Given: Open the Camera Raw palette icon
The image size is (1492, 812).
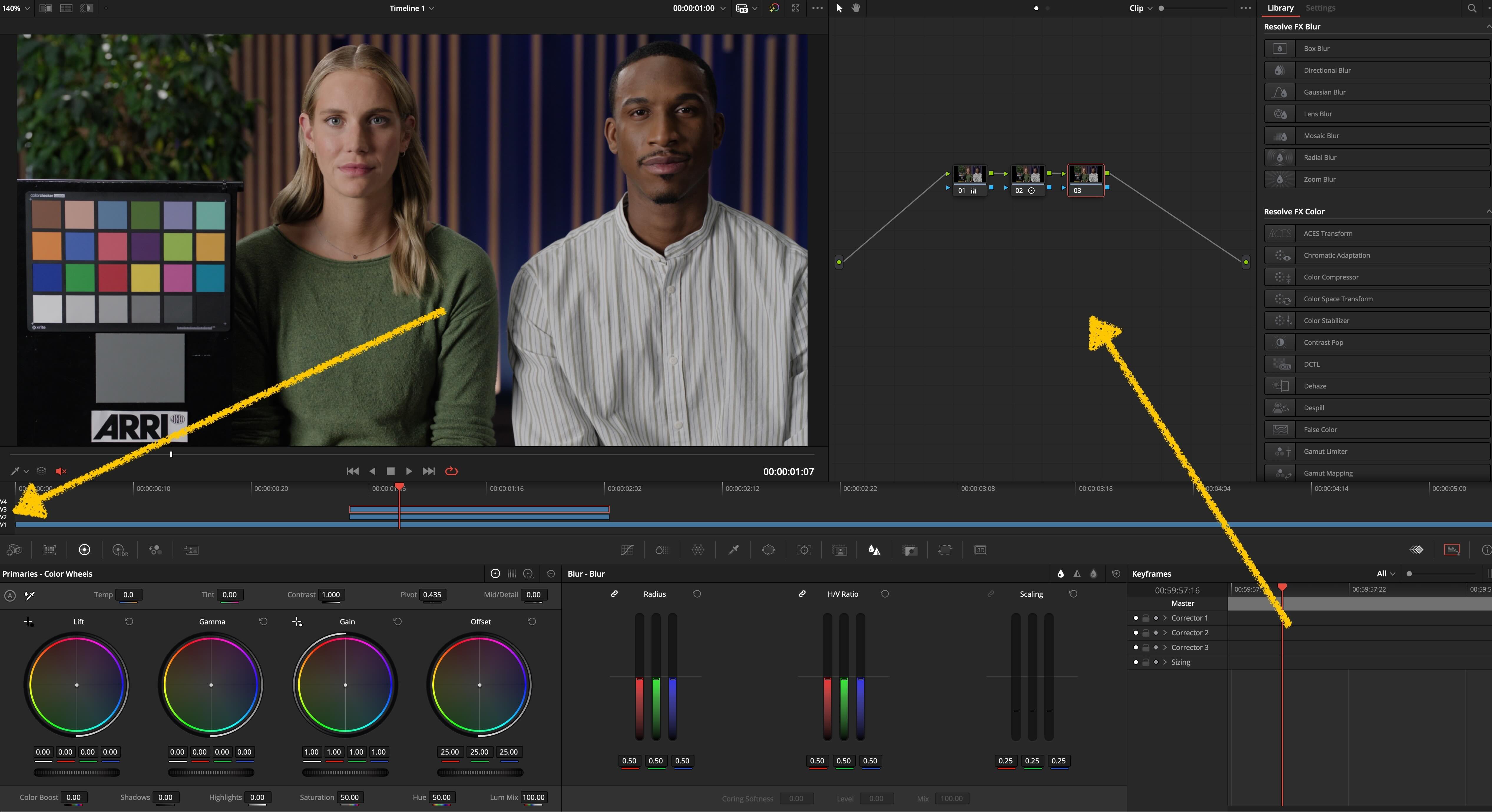Looking at the screenshot, I should tap(14, 550).
